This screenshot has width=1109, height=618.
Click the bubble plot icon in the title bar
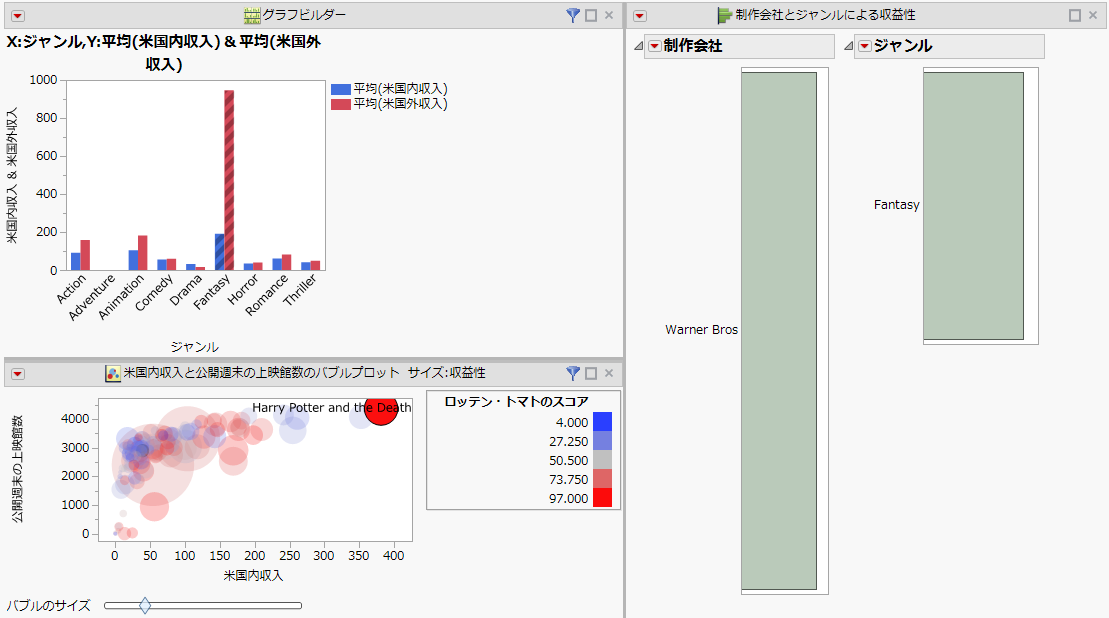112,373
